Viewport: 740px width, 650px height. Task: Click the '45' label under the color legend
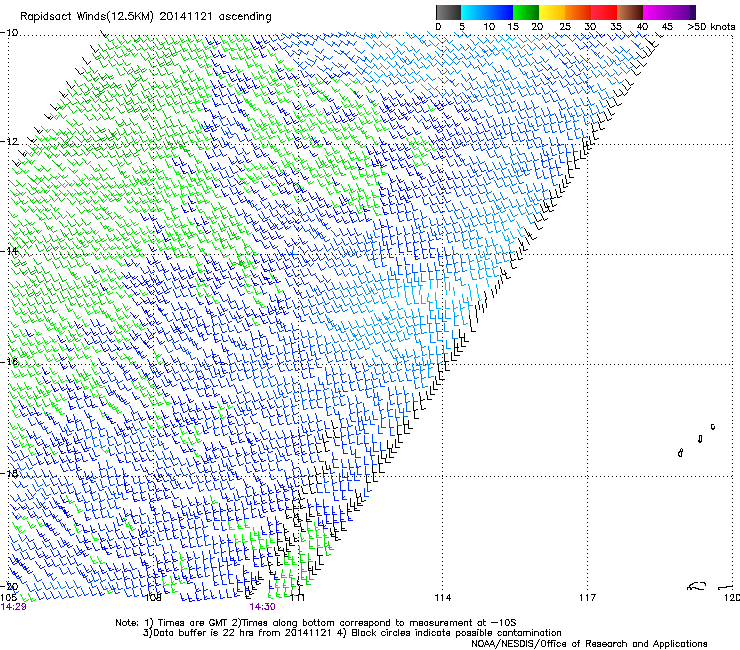coord(667,27)
